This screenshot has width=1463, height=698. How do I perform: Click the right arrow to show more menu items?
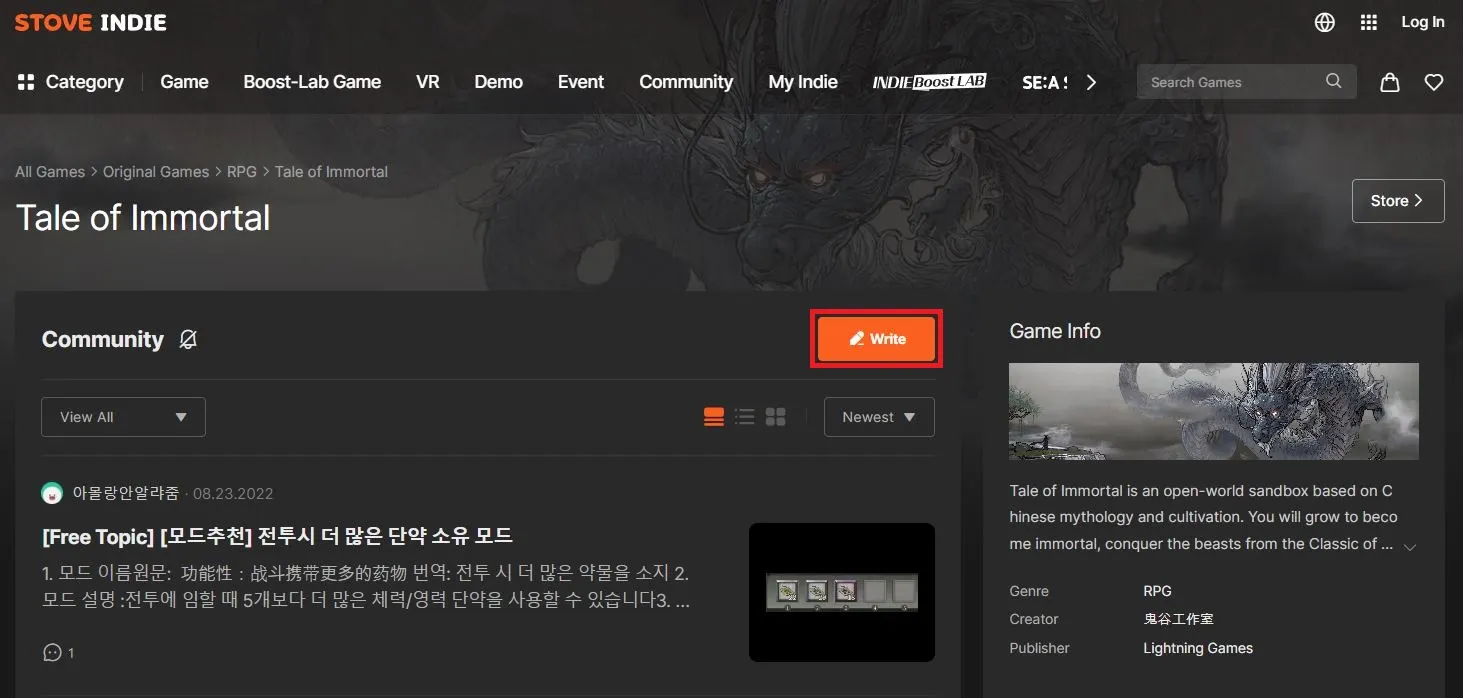coord(1091,82)
